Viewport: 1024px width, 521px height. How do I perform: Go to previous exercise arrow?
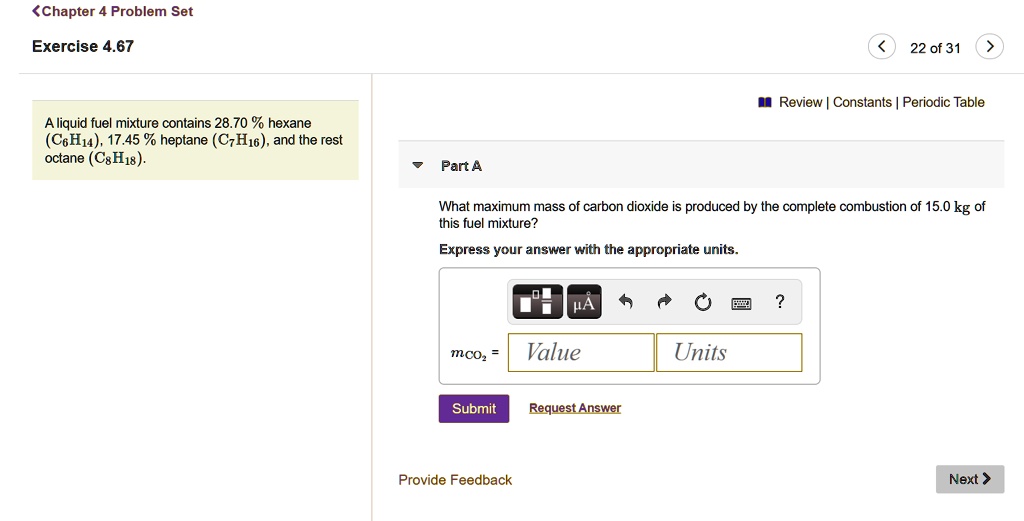pos(881,47)
